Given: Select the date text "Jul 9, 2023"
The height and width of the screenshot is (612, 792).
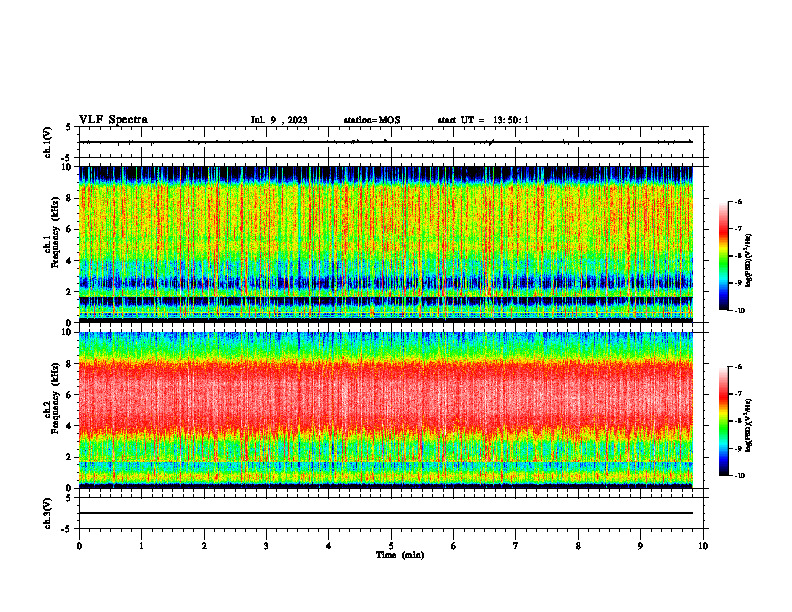Looking at the screenshot, I should click(x=279, y=120).
